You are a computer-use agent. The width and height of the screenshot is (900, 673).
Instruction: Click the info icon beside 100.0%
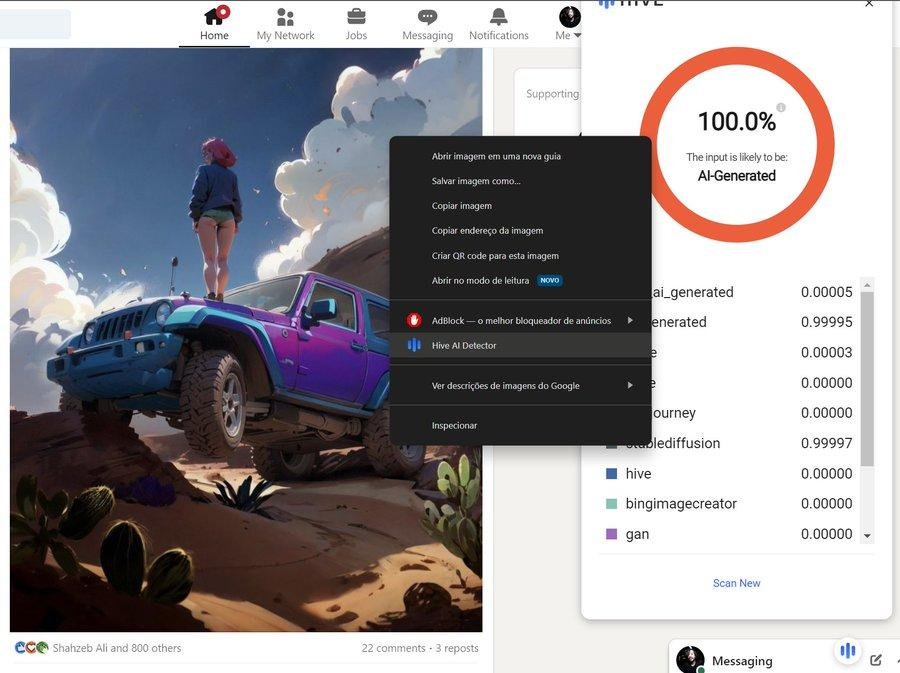coord(781,107)
